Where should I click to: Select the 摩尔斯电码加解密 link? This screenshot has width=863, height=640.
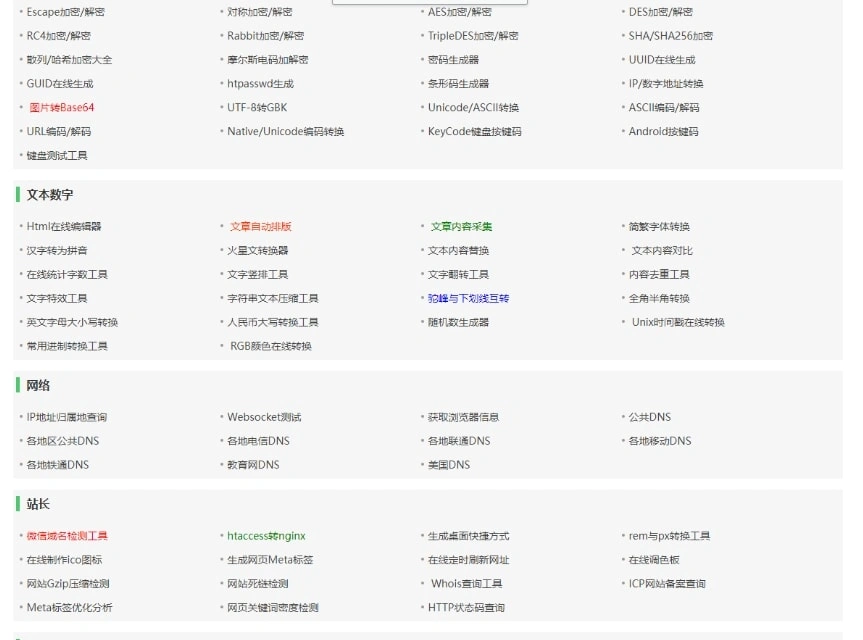[x=267, y=60]
